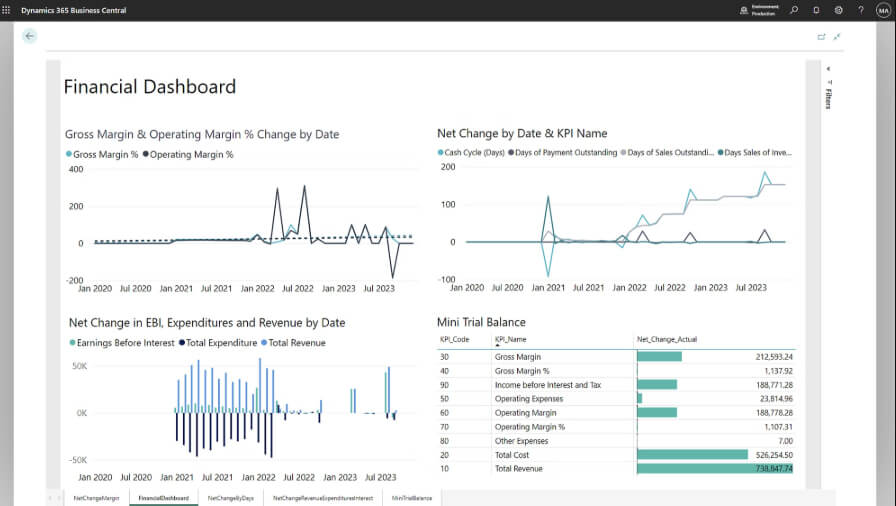Click the 7.00 Other Expenses value
Screen dimensions: 896x506
[x=785, y=441]
